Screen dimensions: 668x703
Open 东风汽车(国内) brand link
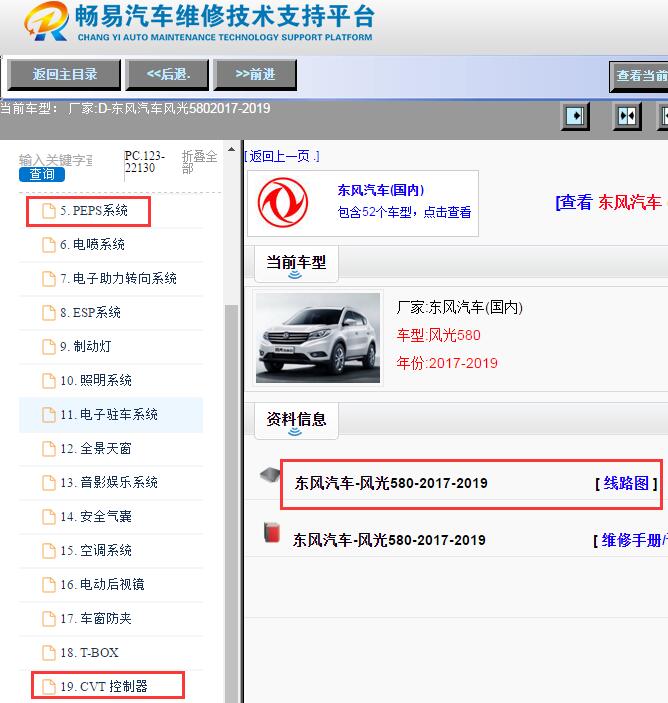(x=381, y=190)
